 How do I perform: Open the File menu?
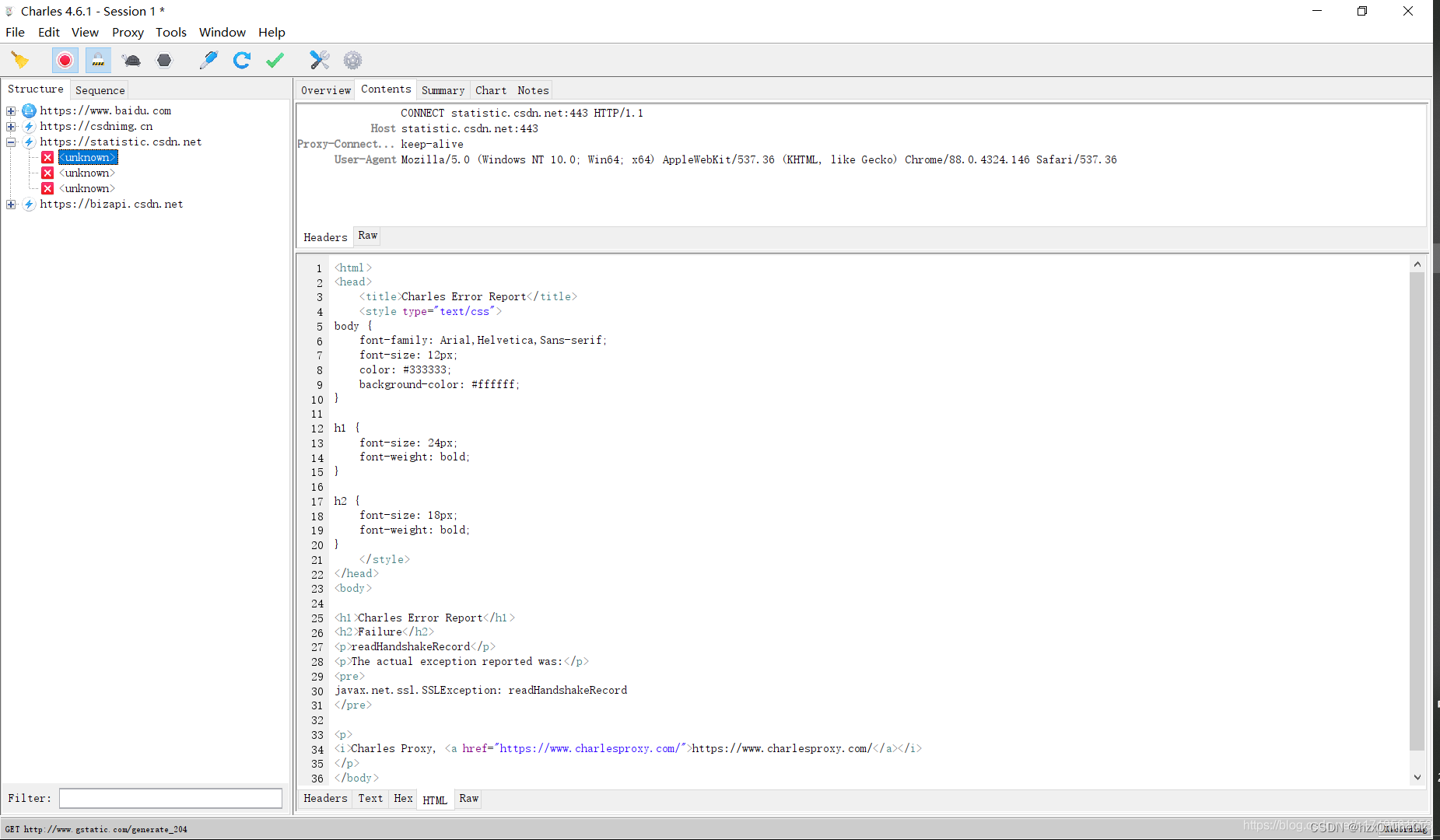[x=16, y=32]
